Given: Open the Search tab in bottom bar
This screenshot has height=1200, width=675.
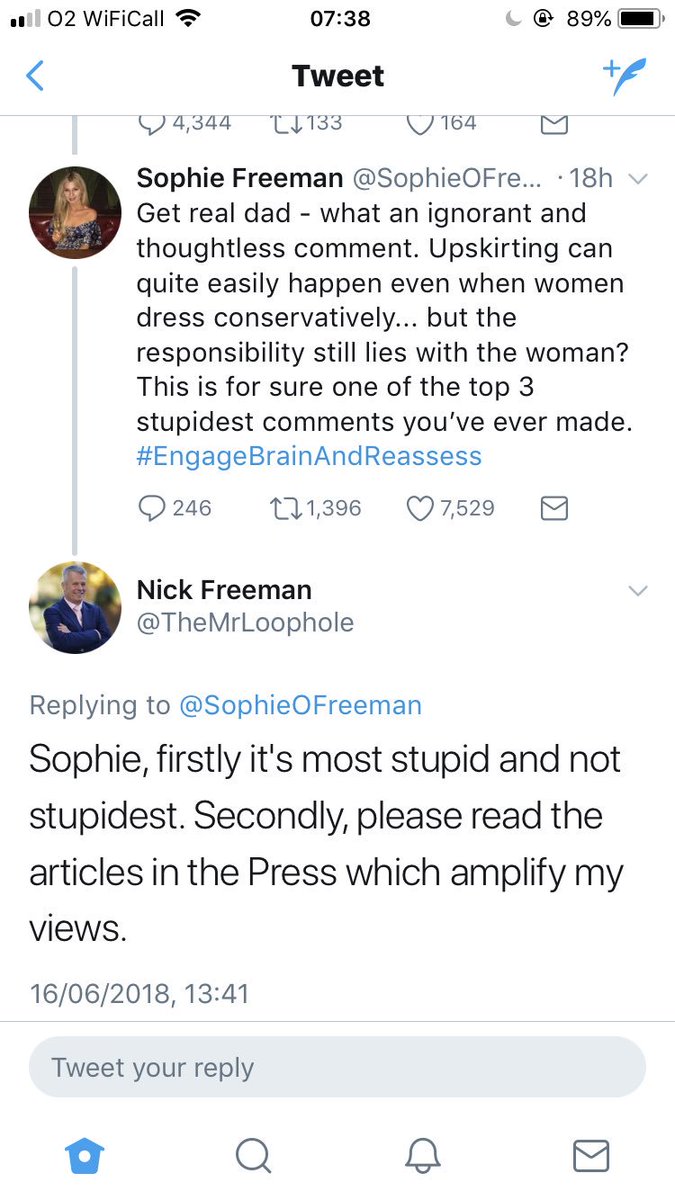Looking at the screenshot, I should pos(253,1156).
